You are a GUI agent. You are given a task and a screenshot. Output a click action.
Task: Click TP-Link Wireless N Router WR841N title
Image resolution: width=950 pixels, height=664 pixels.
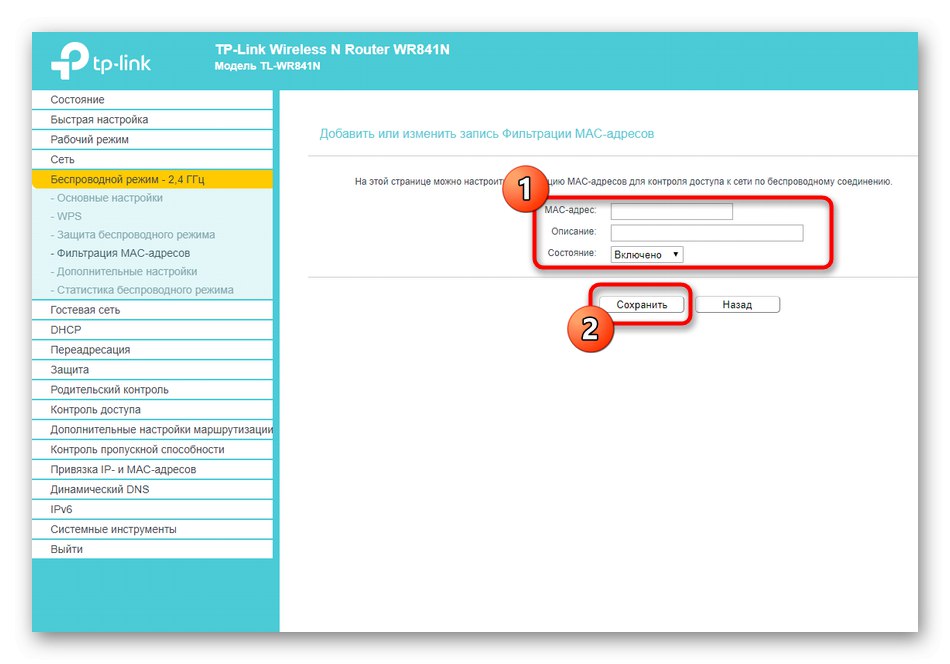tap(332, 50)
